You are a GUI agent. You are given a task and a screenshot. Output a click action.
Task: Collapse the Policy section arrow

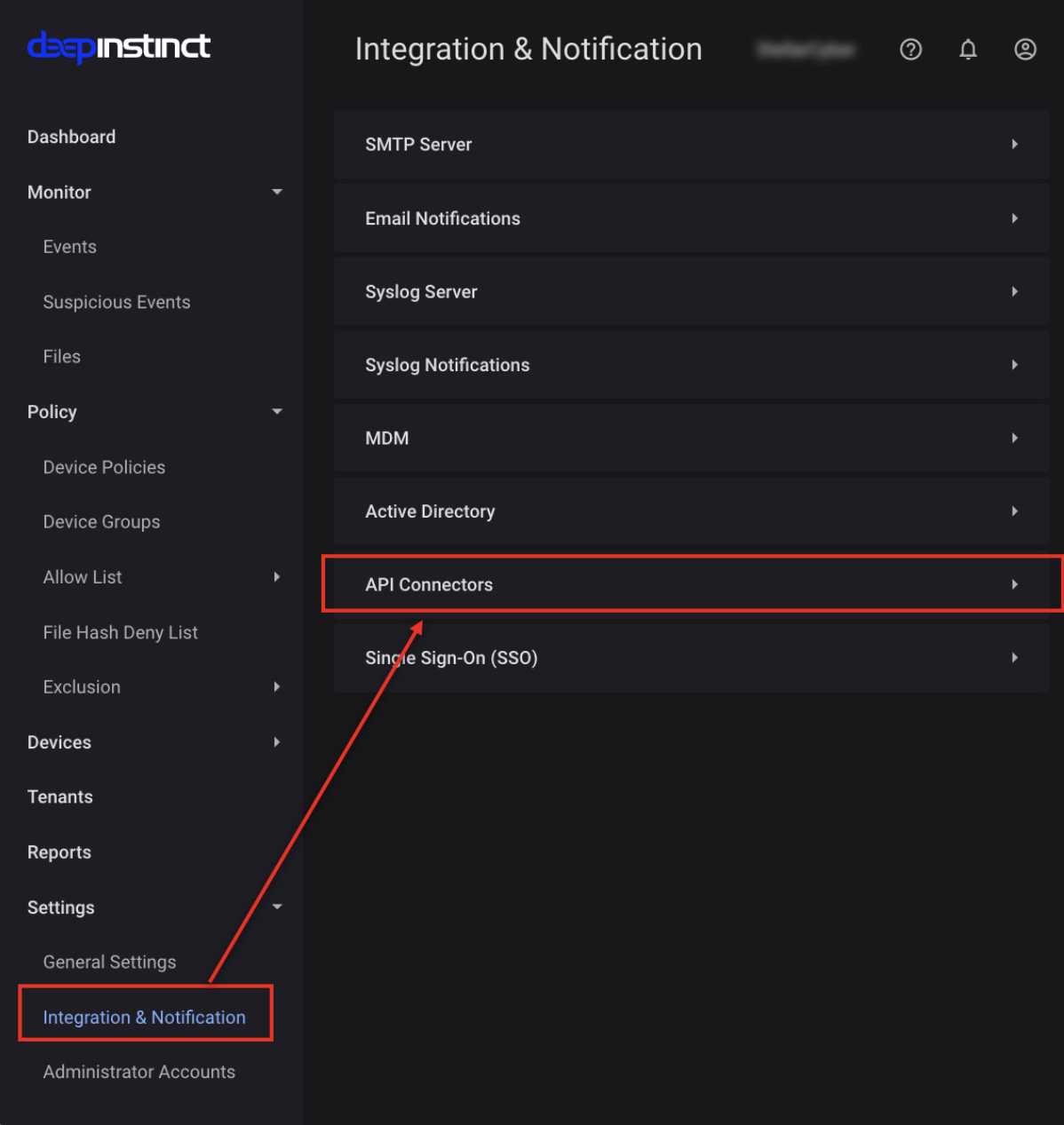pyautogui.click(x=277, y=411)
